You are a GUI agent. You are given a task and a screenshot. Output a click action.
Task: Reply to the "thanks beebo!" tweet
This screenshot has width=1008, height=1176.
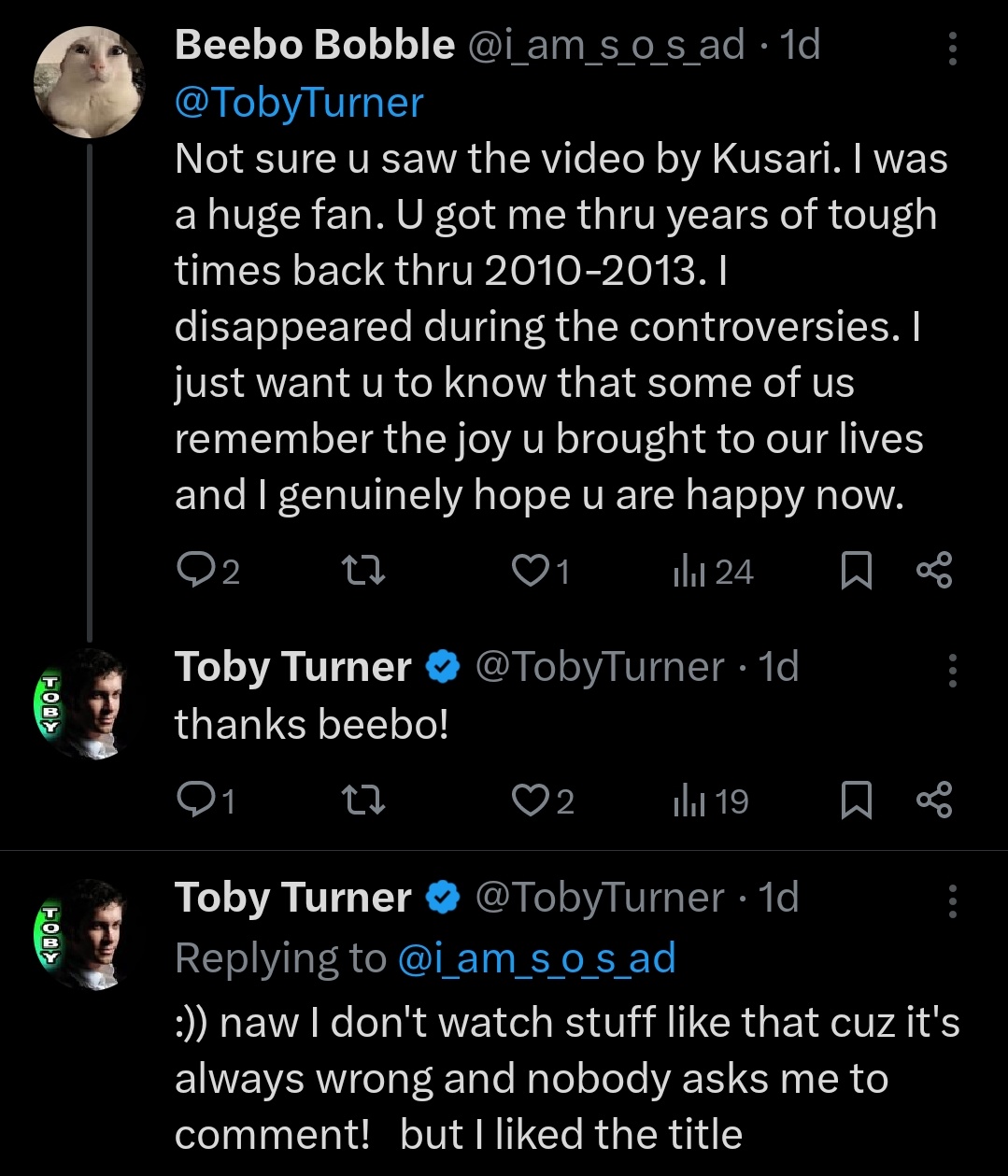click(x=194, y=801)
